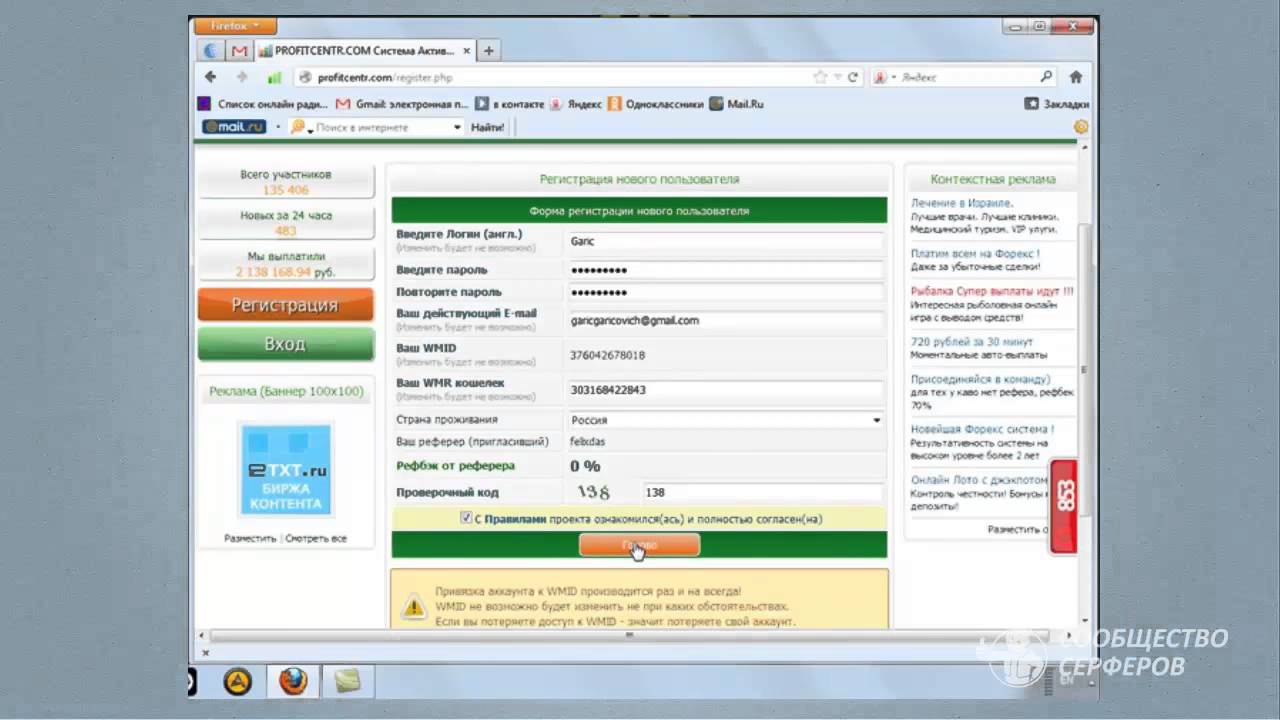Click the Firefox icon in the taskbar
Viewport: 1280px width, 720px height.
293,682
